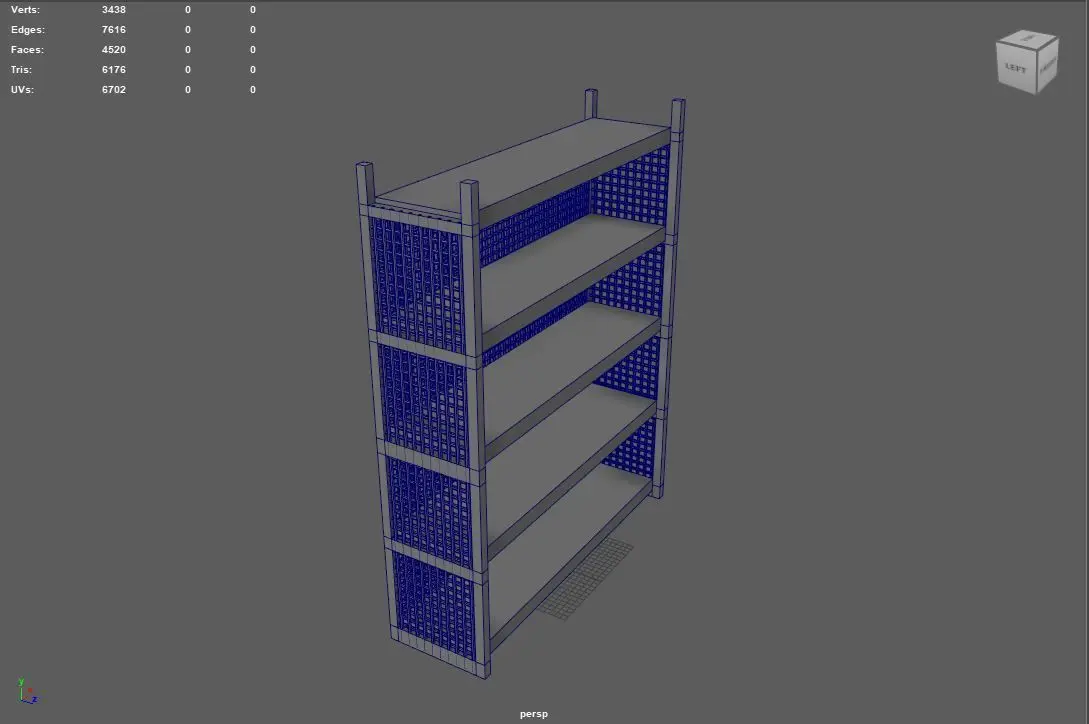Click the 'persp' camera name label

[533, 714]
